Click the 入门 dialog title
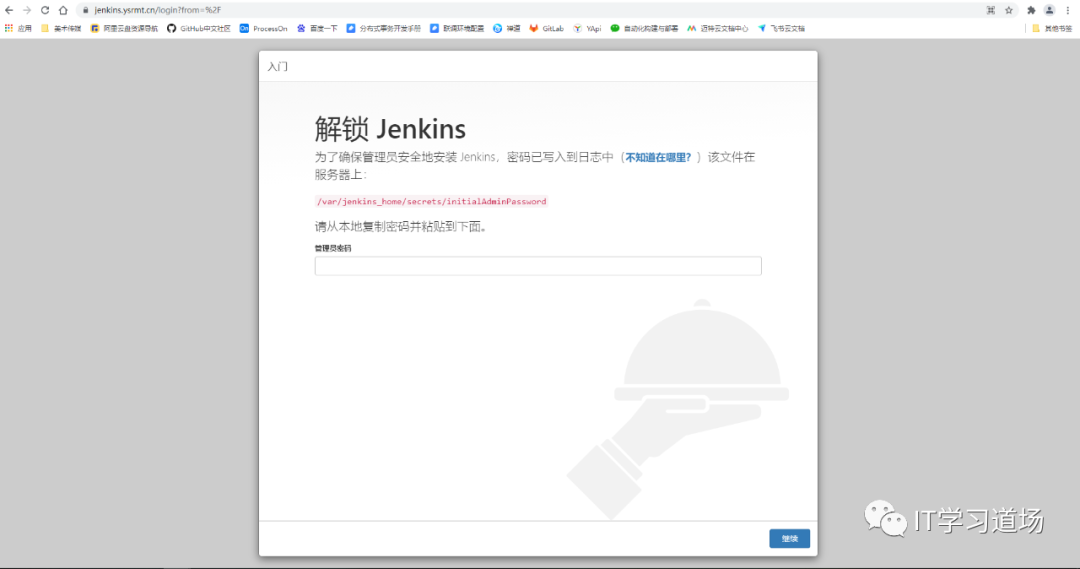The image size is (1080, 569). [x=278, y=67]
